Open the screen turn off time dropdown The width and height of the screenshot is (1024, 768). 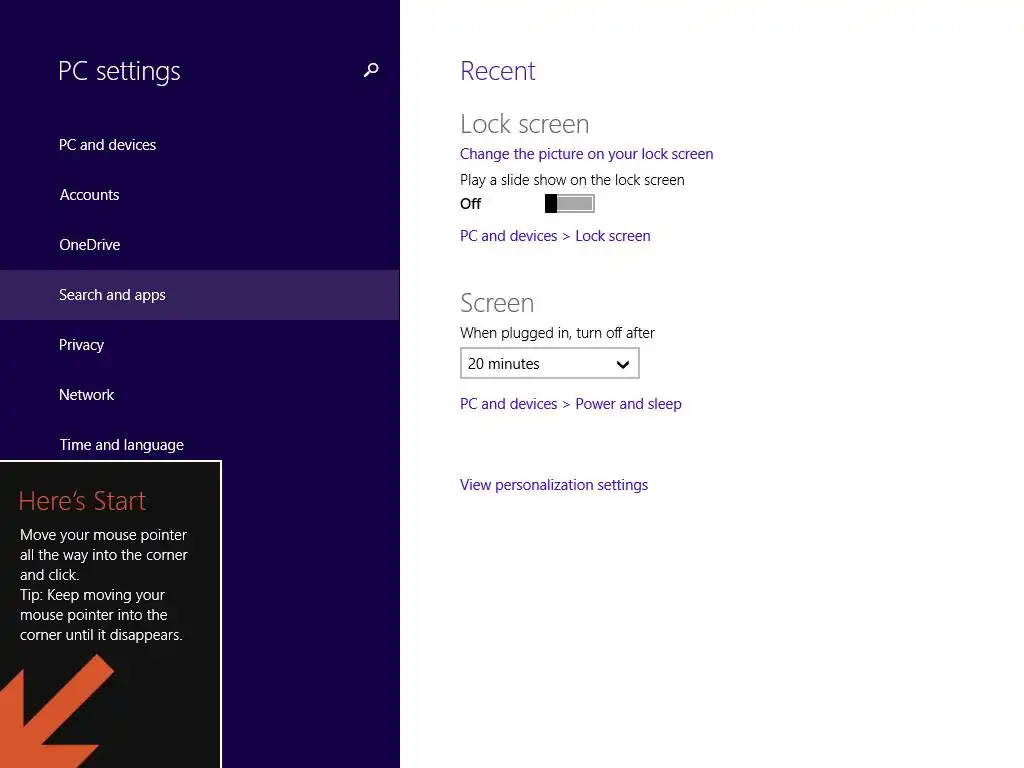[549, 364]
